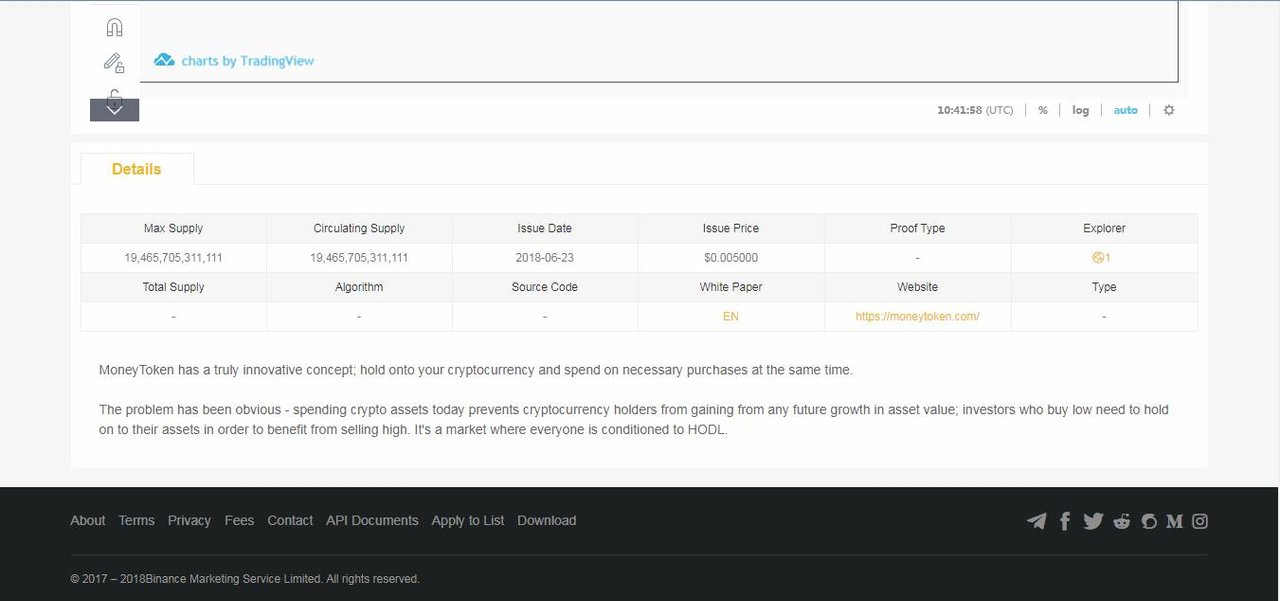The image size is (1280, 601).
Task: Open the Steemit social icon
Action: click(x=1149, y=521)
